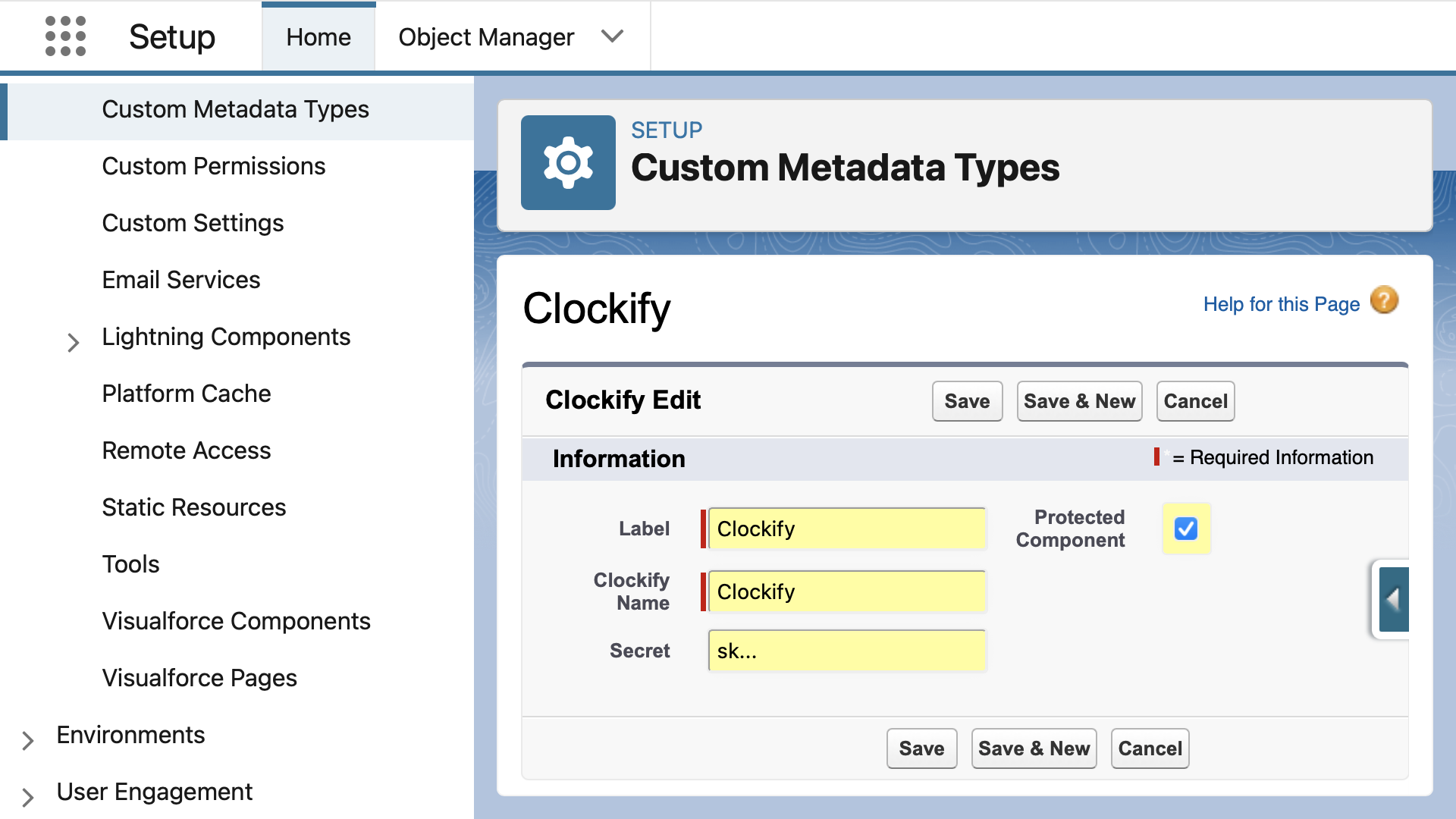
Task: Expand the User Engagement section
Action: [x=27, y=798]
